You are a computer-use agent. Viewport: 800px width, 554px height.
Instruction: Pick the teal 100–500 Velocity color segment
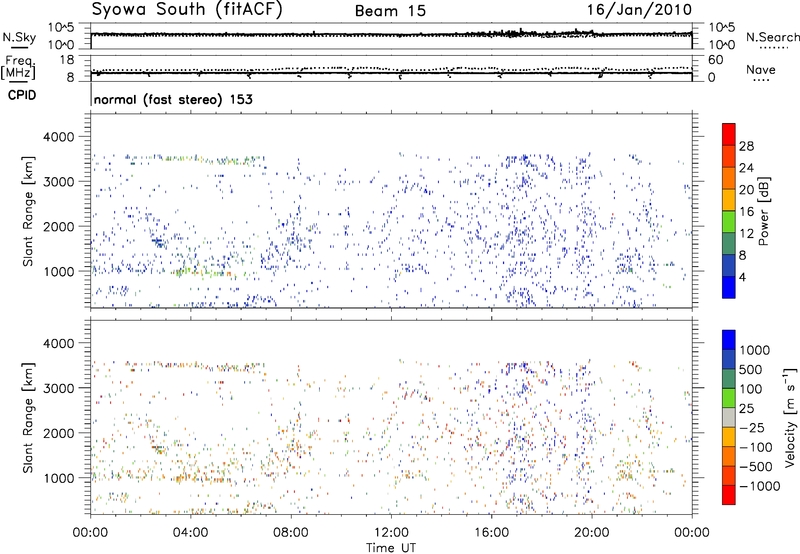coord(729,379)
